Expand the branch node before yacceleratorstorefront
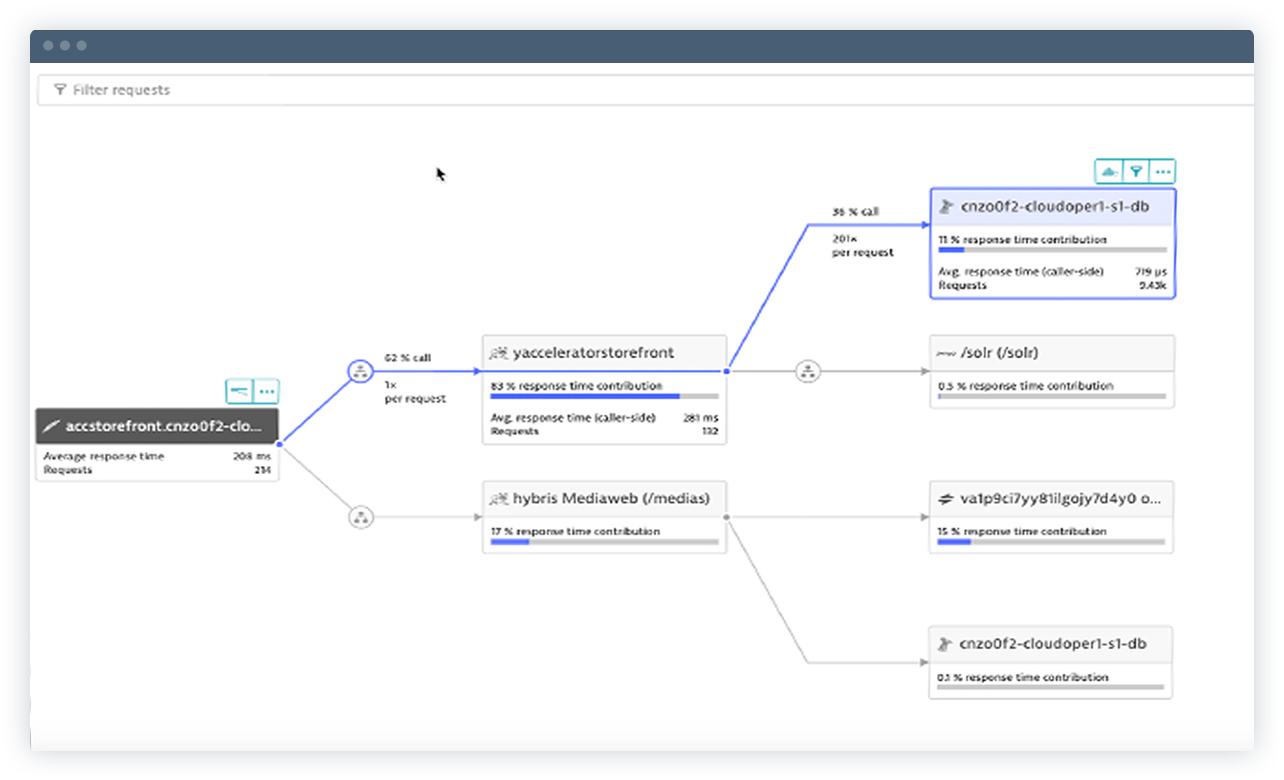Viewport: 1284px width, 780px height. (x=360, y=370)
